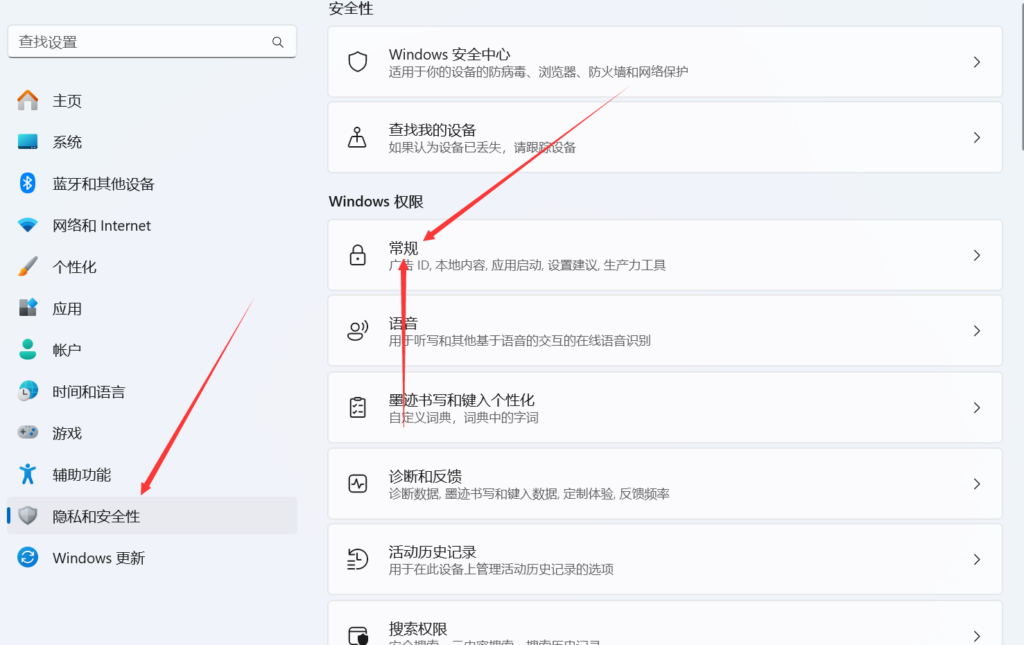Click the Windows Security shield icon

[x=357, y=62]
